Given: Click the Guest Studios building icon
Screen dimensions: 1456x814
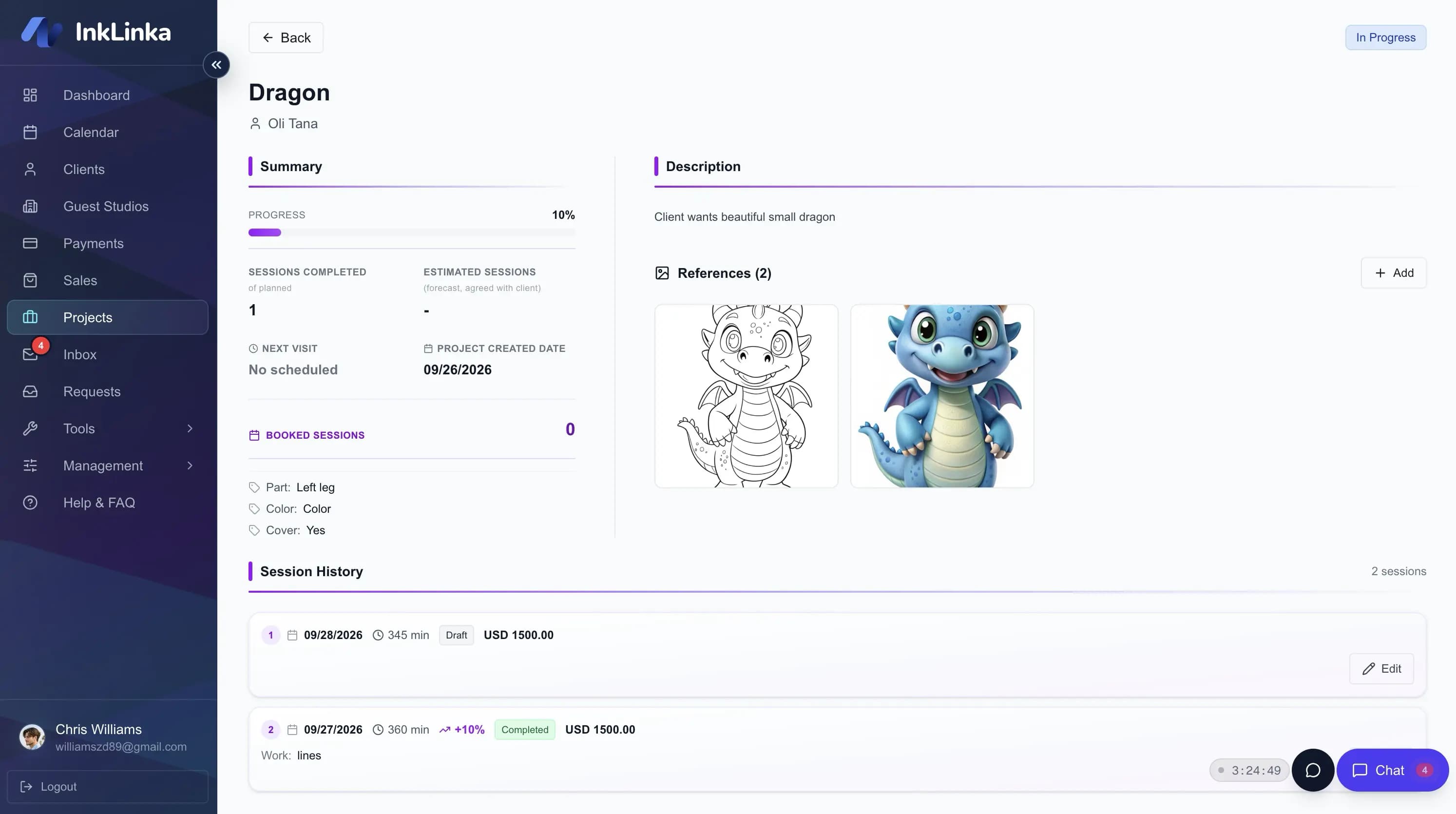Looking at the screenshot, I should pyautogui.click(x=30, y=206).
